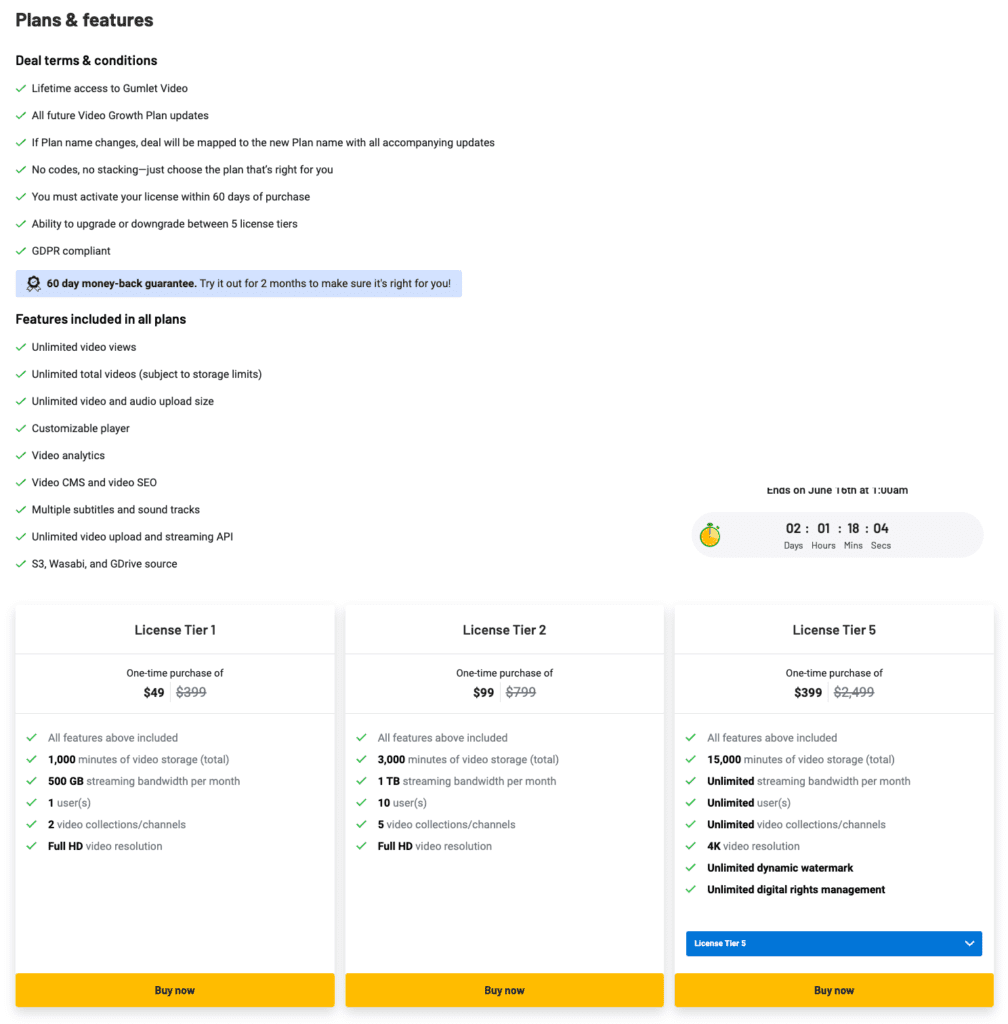Image resolution: width=1008 pixels, height=1024 pixels.
Task: Click checkmark next to GDPR compliant
Action: [x=21, y=251]
